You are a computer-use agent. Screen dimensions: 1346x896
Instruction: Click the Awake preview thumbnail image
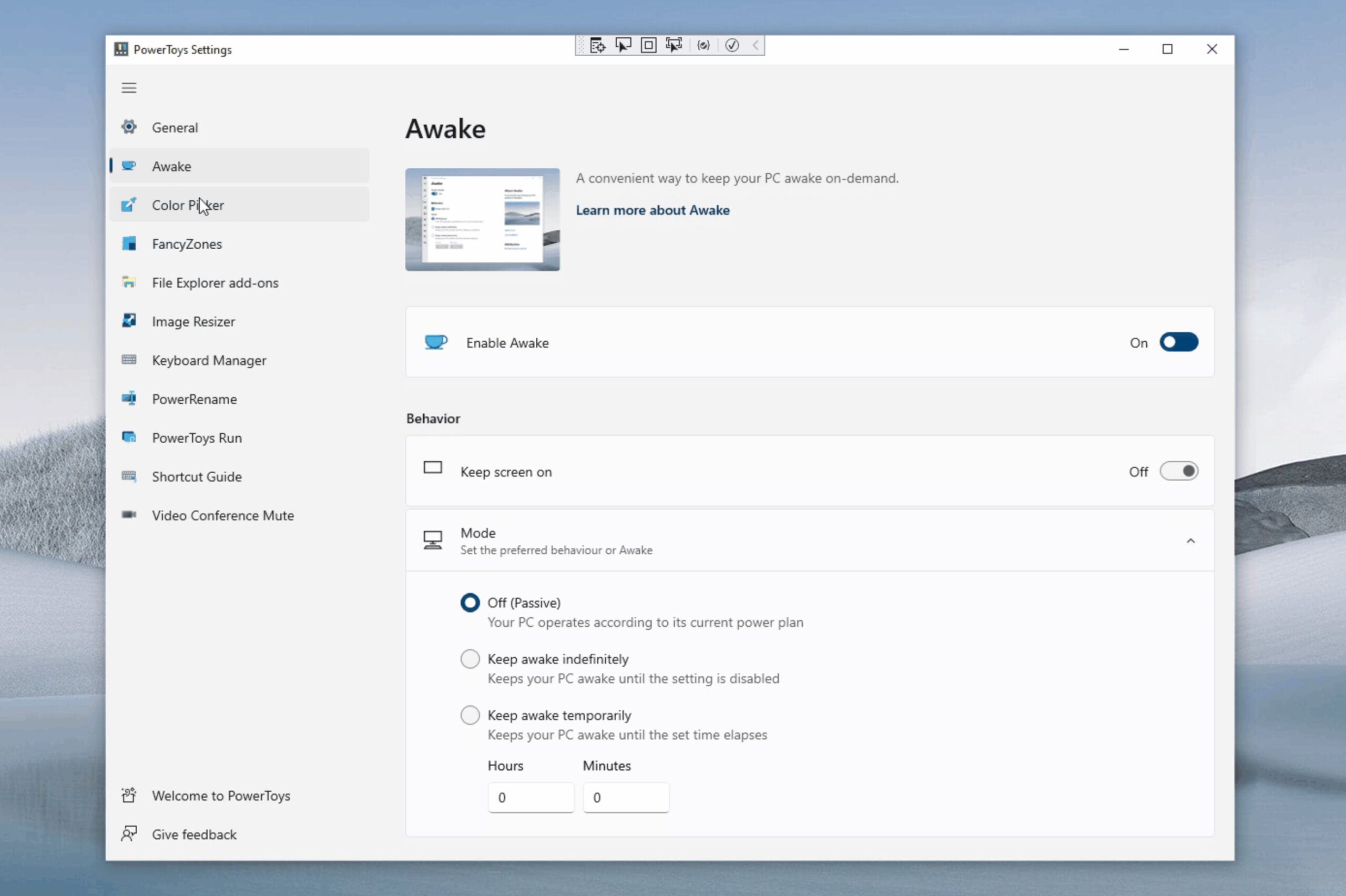coord(482,219)
